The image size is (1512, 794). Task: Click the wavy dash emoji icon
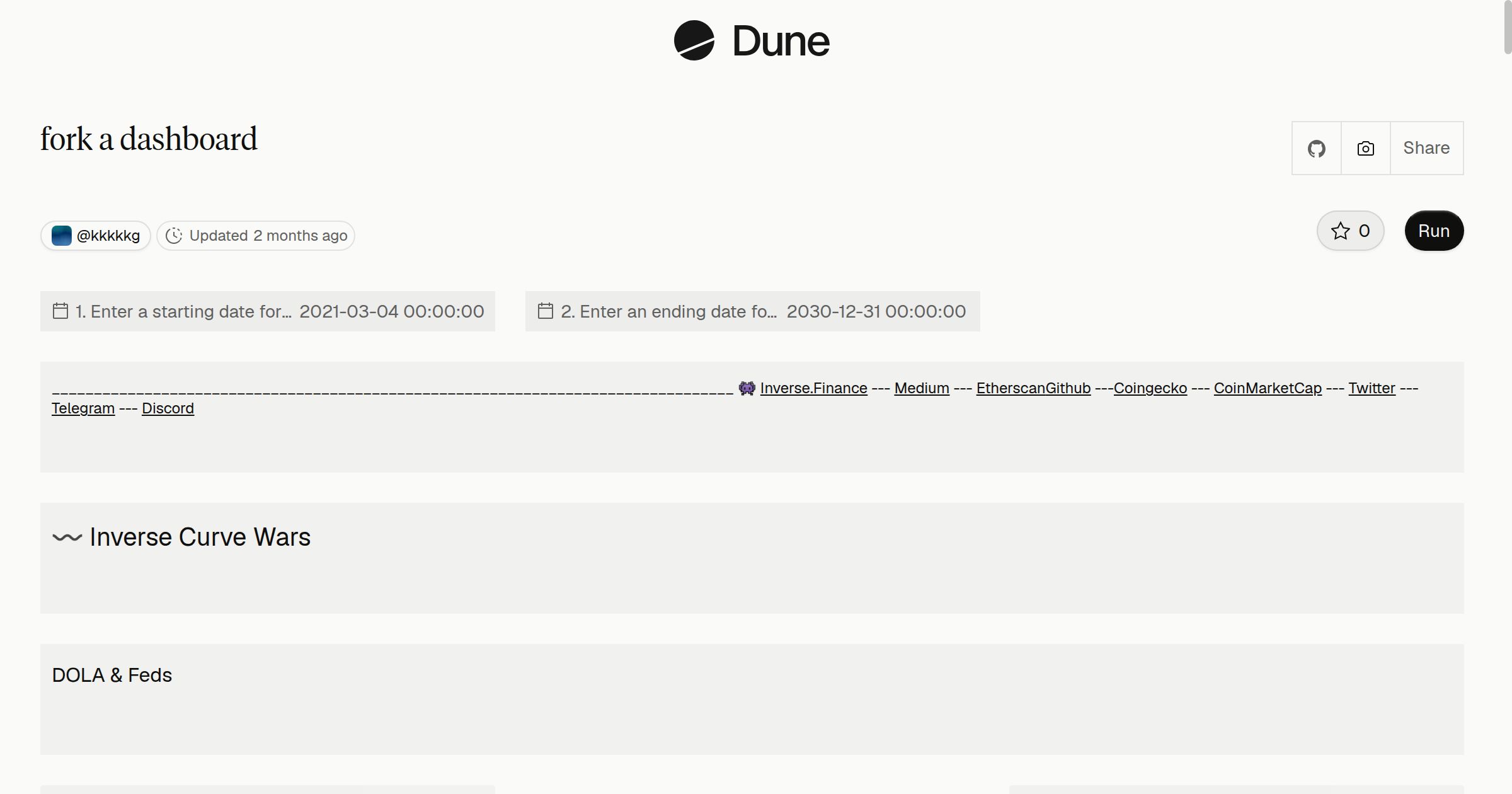coord(67,538)
